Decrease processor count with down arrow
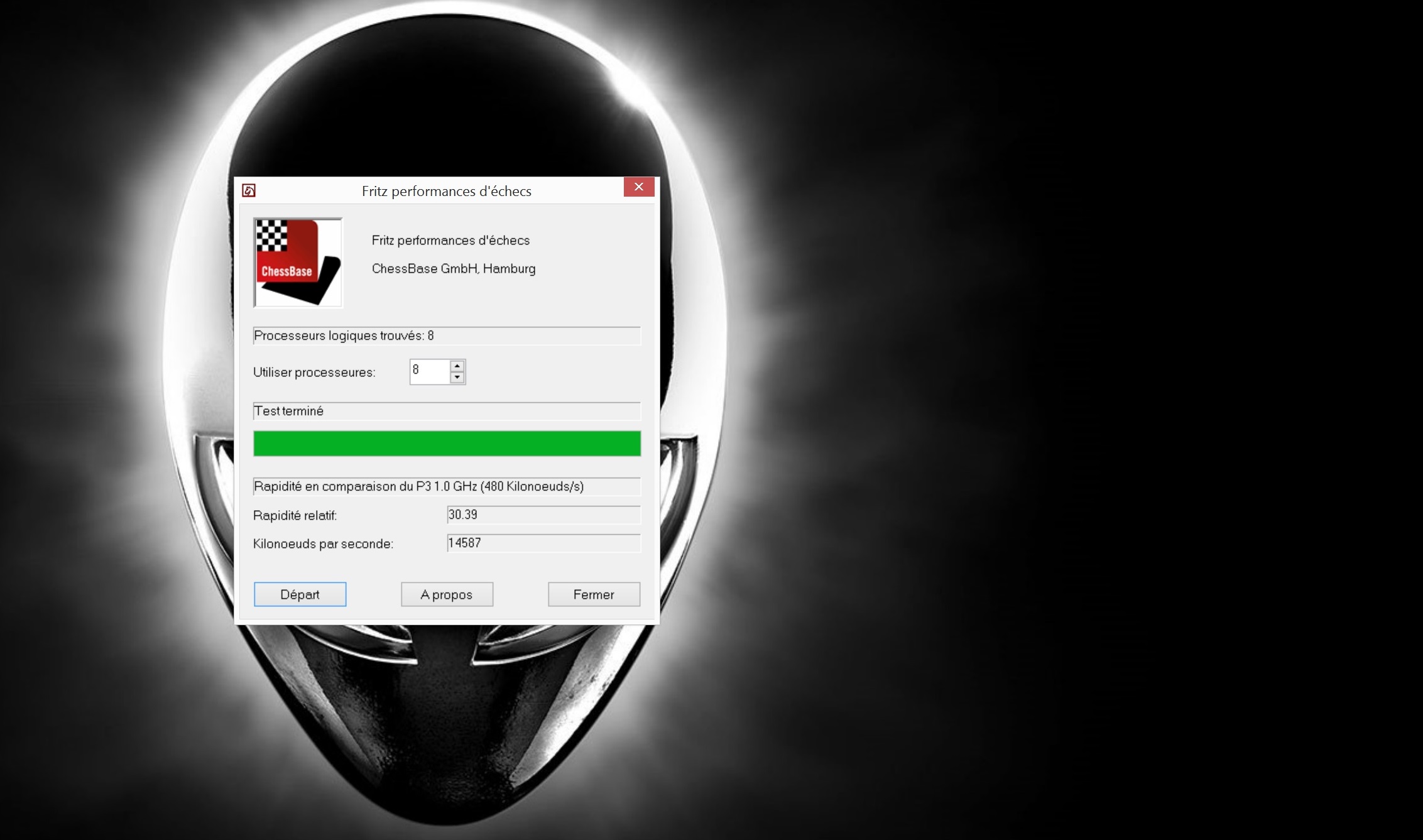1423x840 pixels. [457, 377]
